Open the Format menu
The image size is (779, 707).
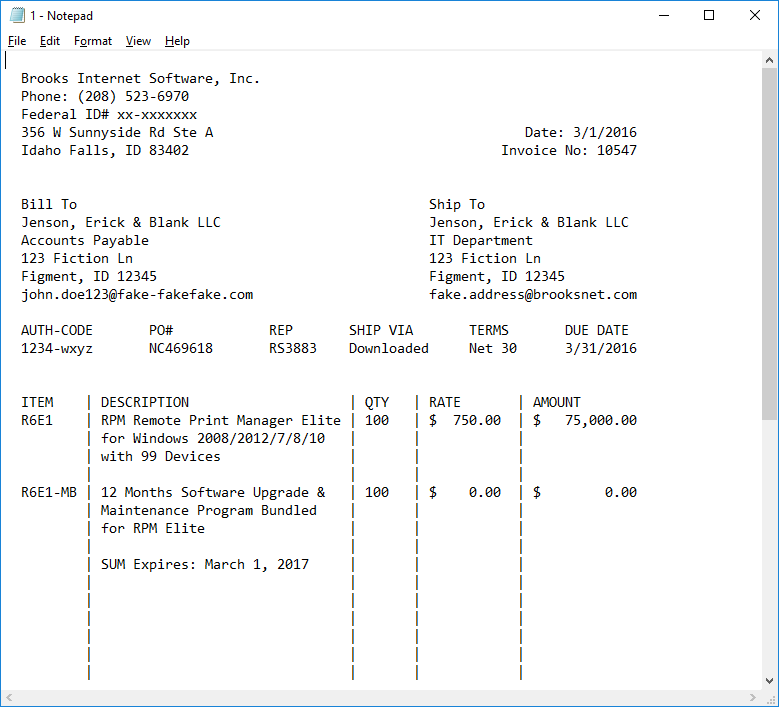point(93,41)
